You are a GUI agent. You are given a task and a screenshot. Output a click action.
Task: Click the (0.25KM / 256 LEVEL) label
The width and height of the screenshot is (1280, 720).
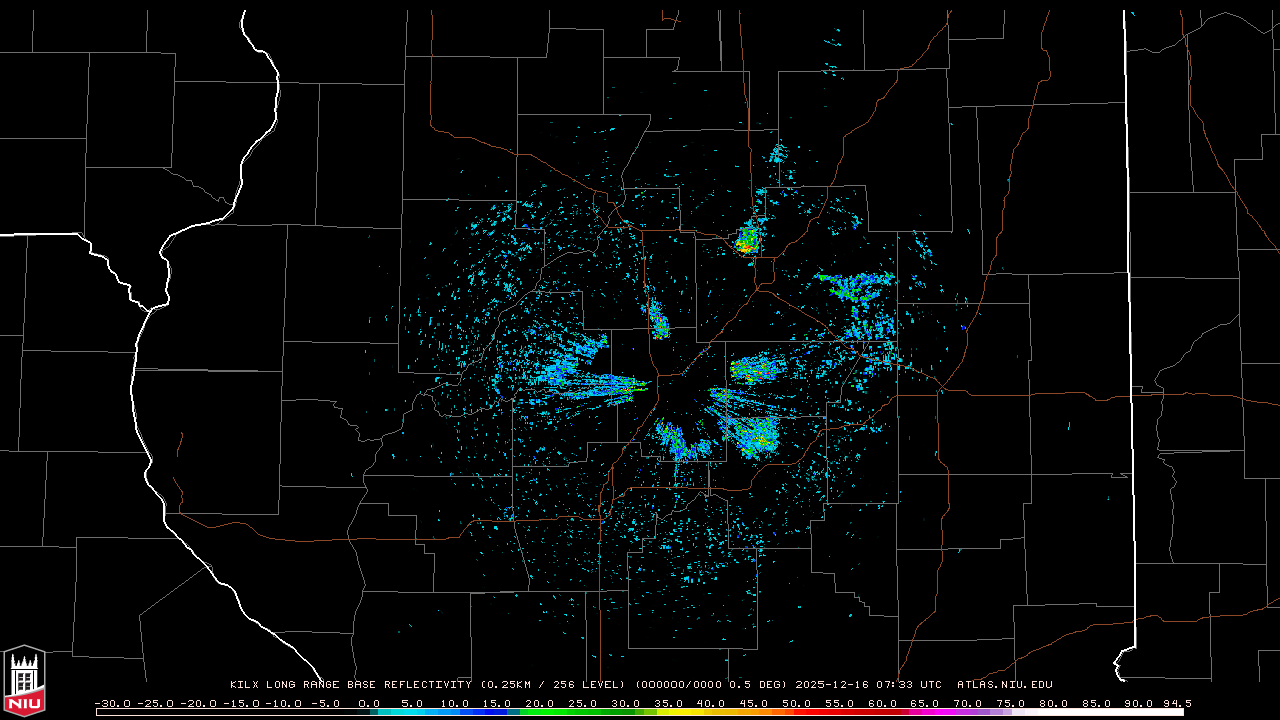[x=552, y=685]
